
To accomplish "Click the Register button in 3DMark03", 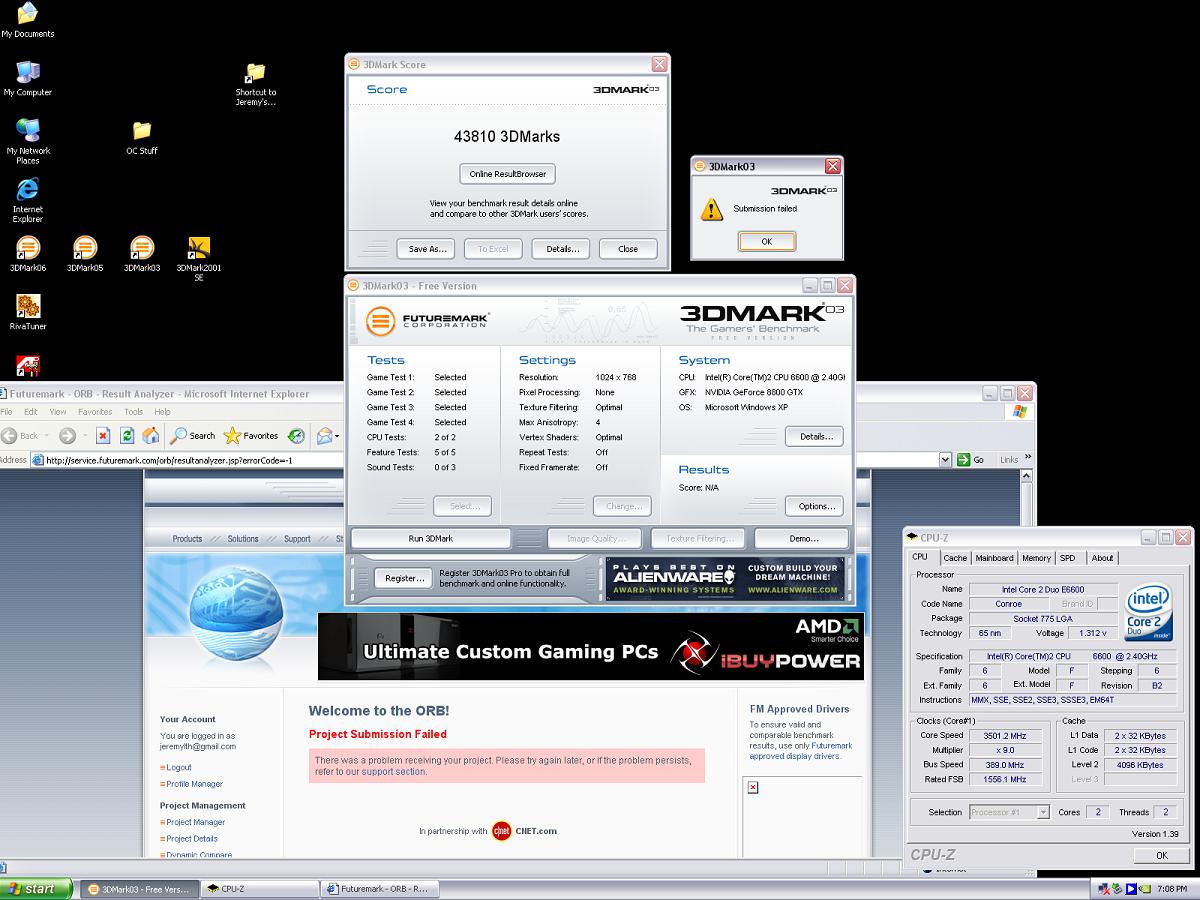I will click(404, 578).
